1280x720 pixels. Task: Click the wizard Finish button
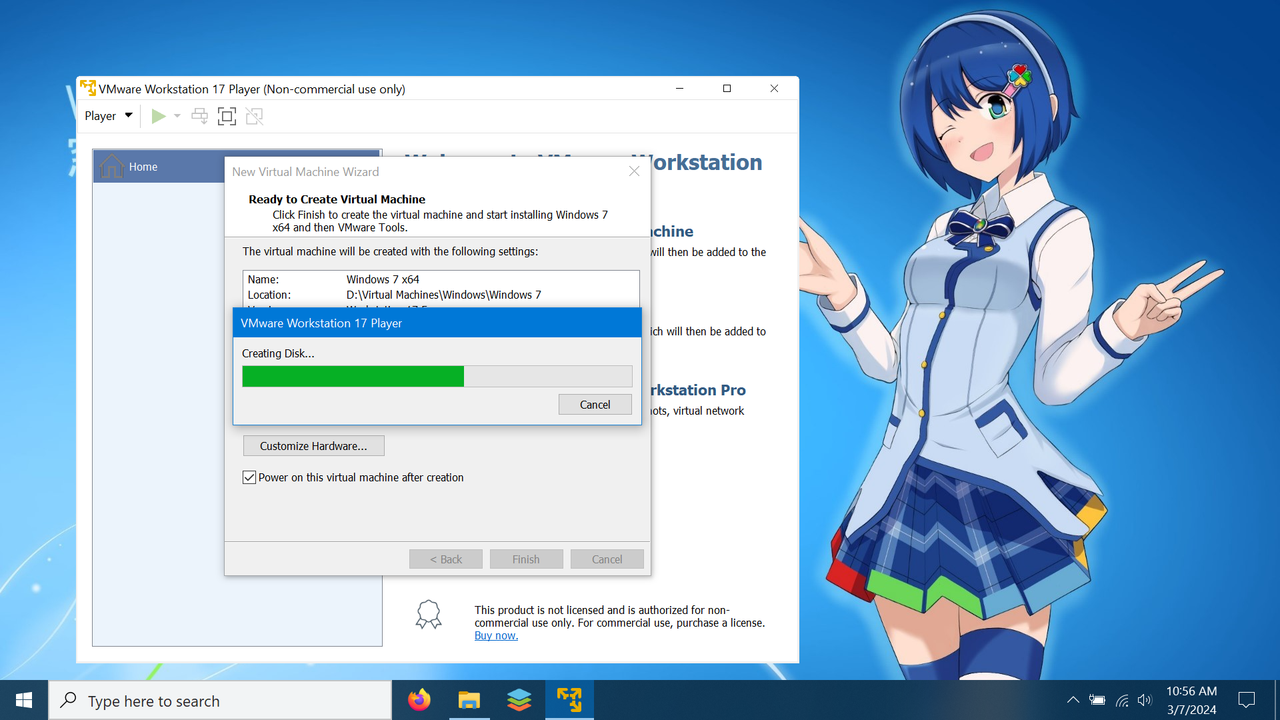(526, 559)
